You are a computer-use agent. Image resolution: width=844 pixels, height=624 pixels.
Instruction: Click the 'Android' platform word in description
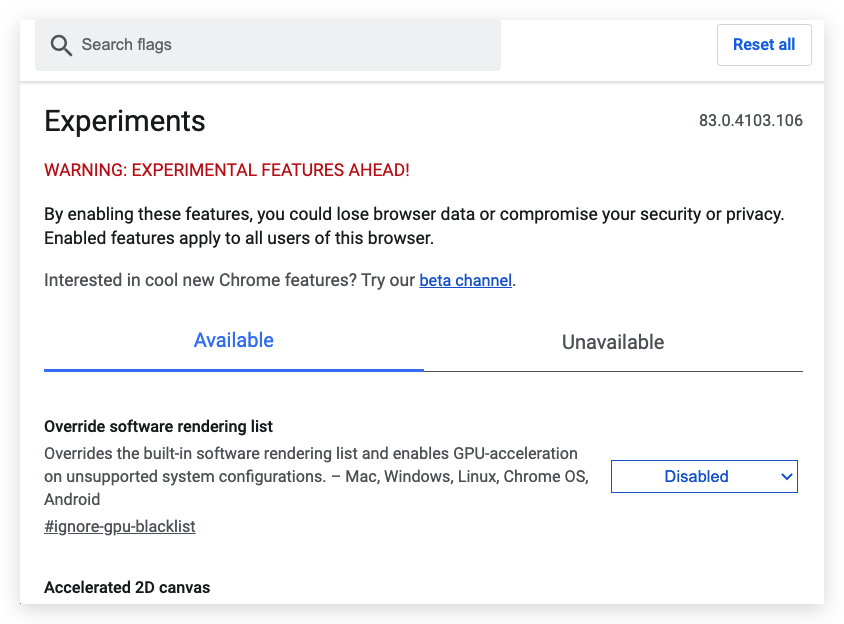click(x=72, y=499)
